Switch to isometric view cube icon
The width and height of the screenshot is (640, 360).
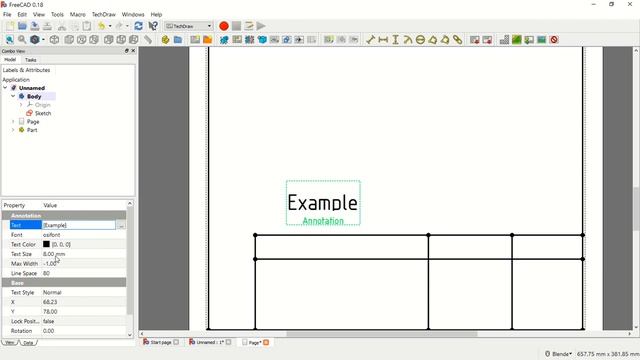click(x=54, y=40)
